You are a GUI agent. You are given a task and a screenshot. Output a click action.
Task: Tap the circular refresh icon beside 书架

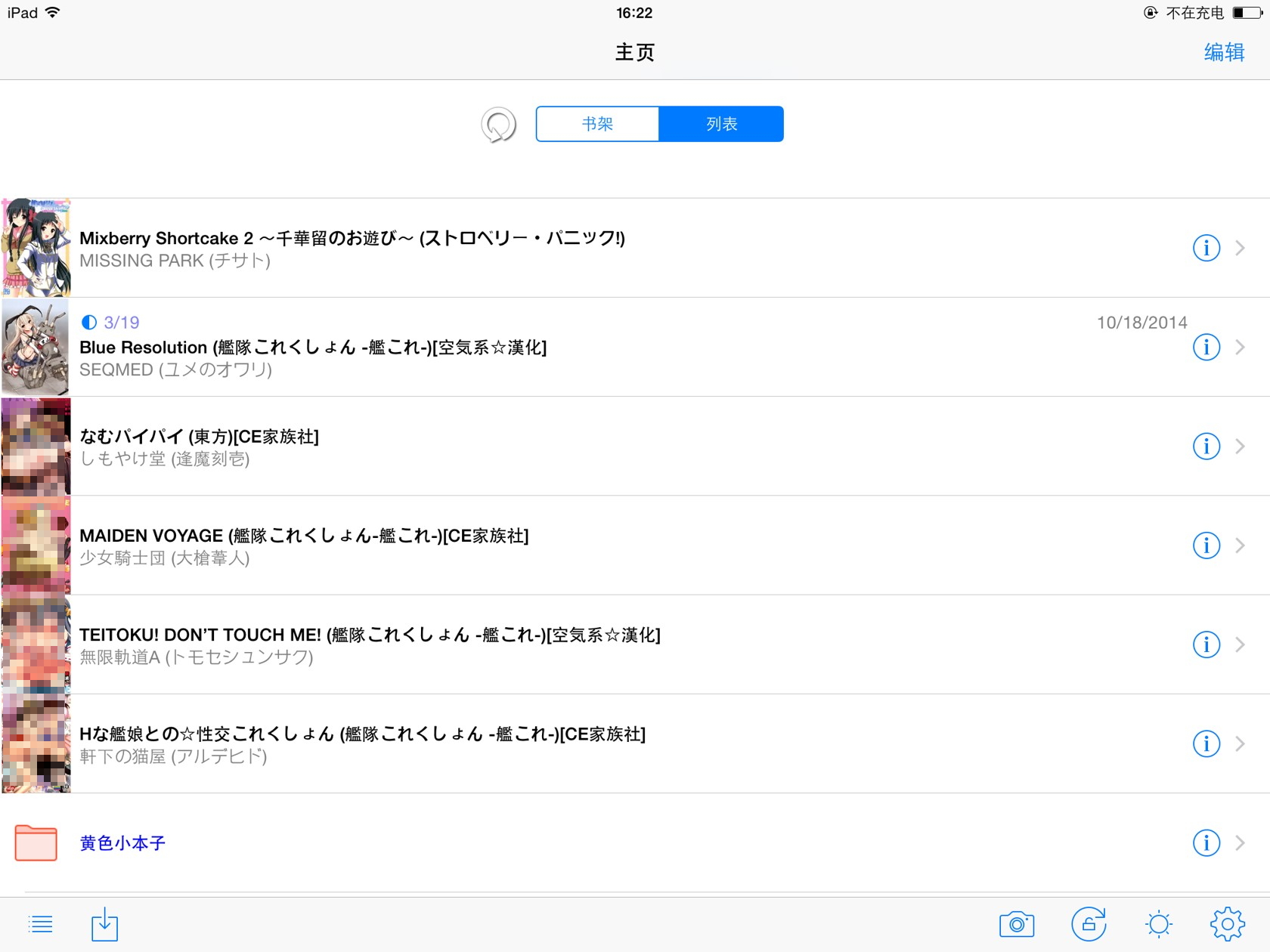coord(498,125)
